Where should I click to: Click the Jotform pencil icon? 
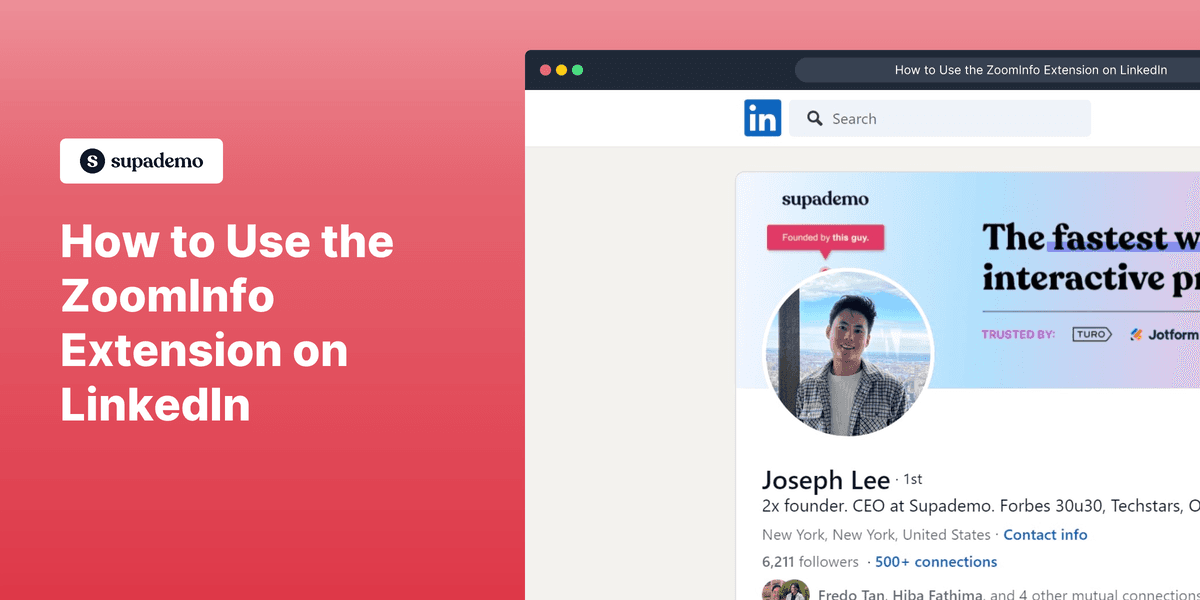tap(1135, 334)
